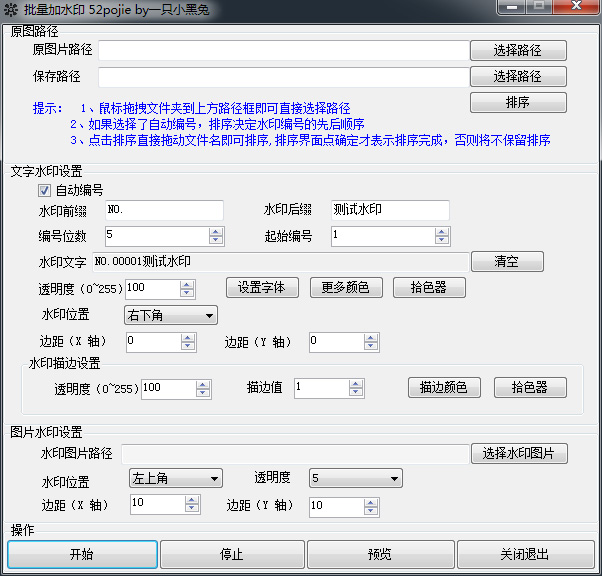Click the 水印图片路径 field
The height and width of the screenshot is (576, 602).
point(295,454)
